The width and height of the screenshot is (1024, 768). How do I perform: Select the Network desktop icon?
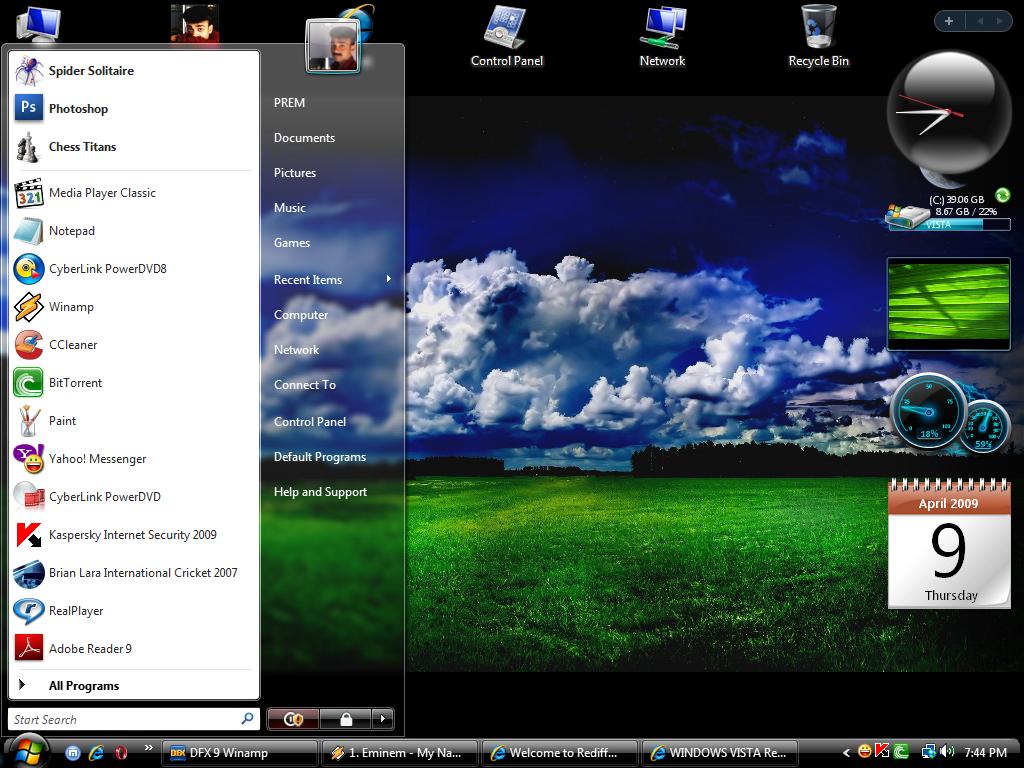tap(662, 36)
